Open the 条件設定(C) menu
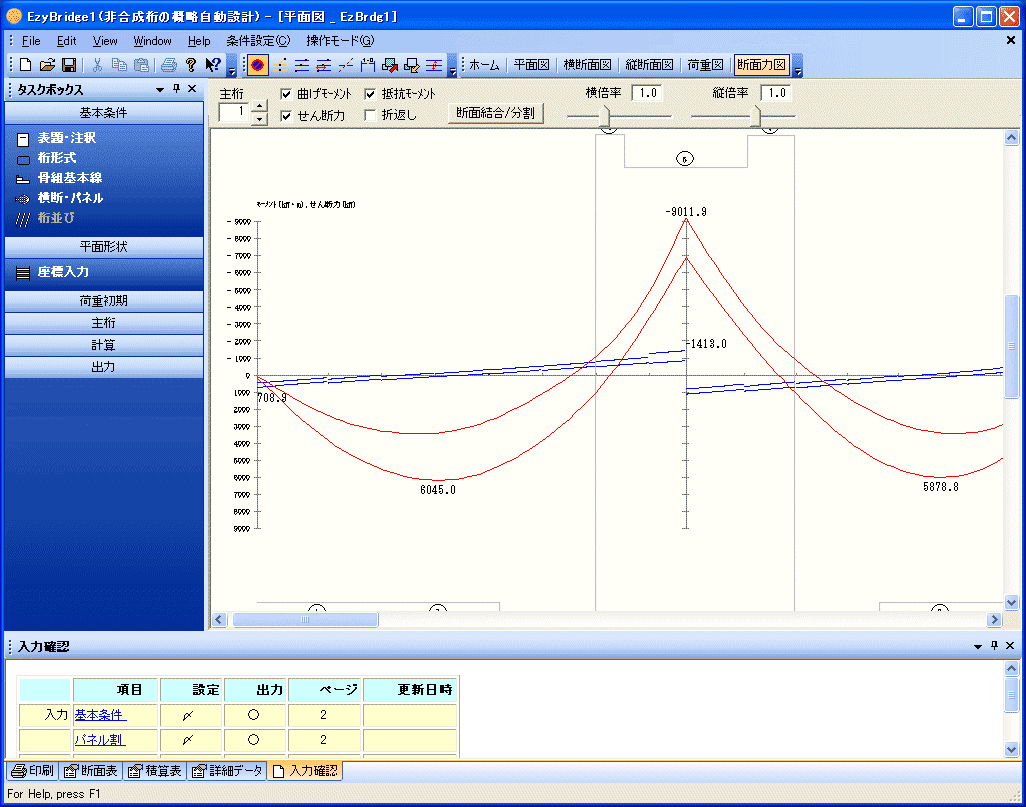Image resolution: width=1026 pixels, height=807 pixels. [258, 41]
